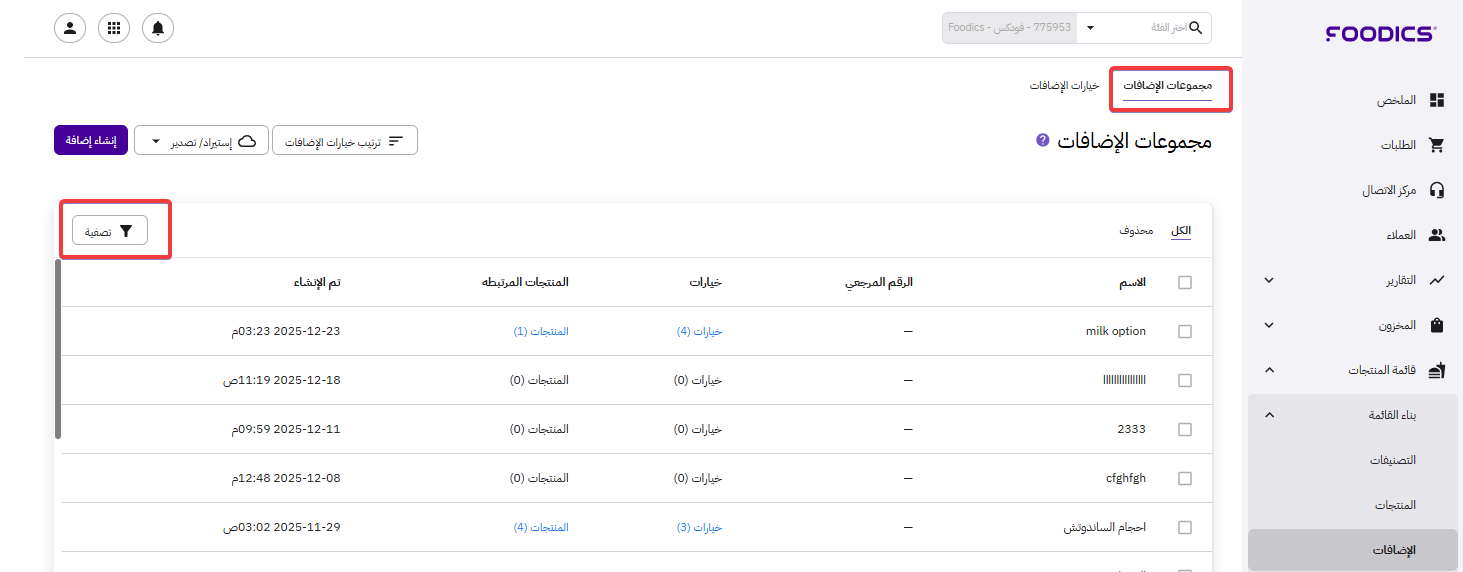Screen dimensions: 1463x572
Task: Open the apps grid icon
Action: (x=114, y=28)
